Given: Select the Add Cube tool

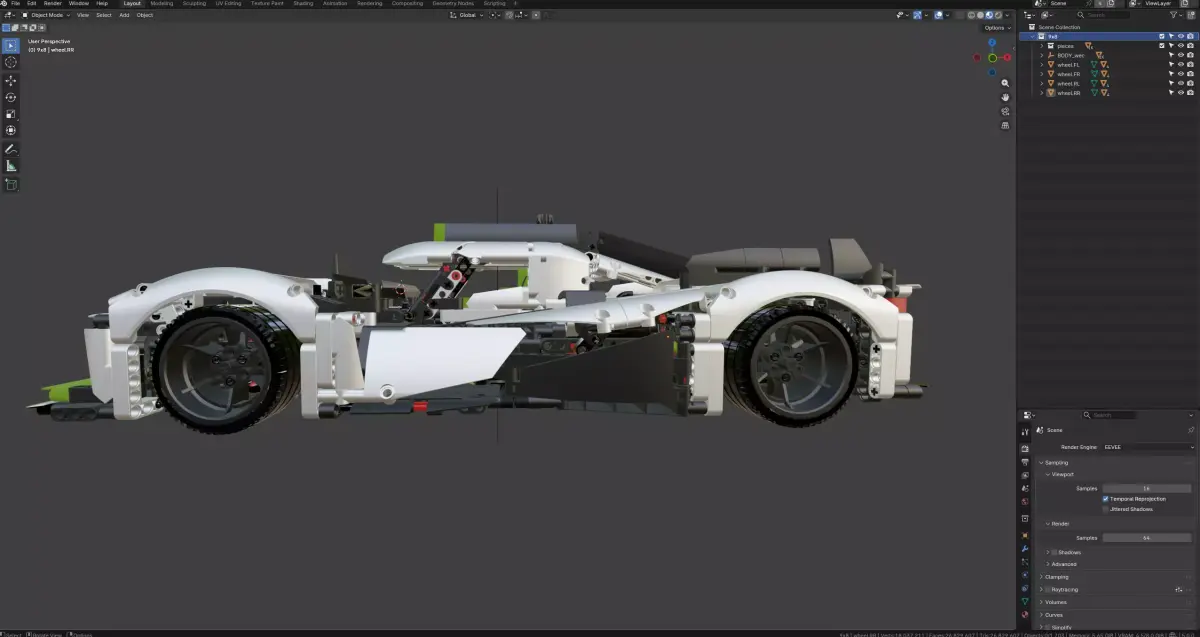Looking at the screenshot, I should [11, 184].
